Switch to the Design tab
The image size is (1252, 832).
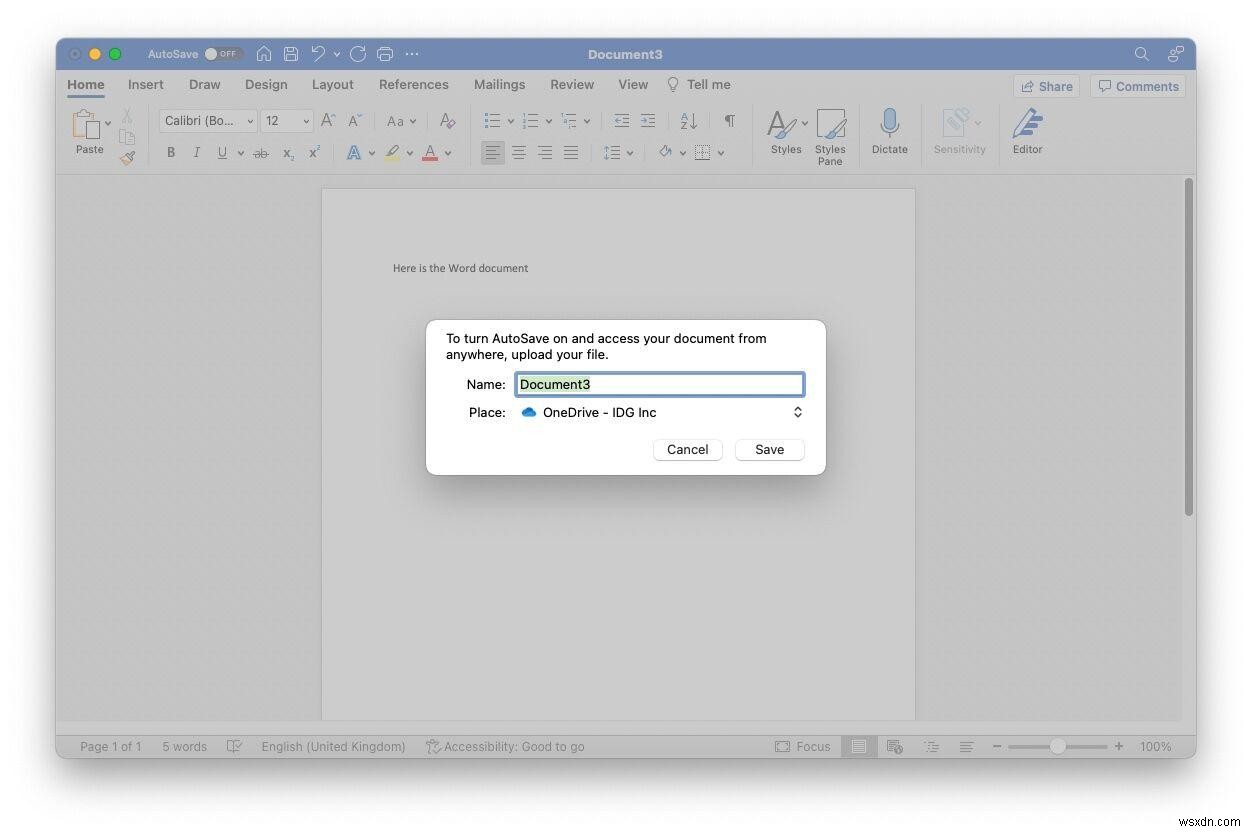click(266, 85)
